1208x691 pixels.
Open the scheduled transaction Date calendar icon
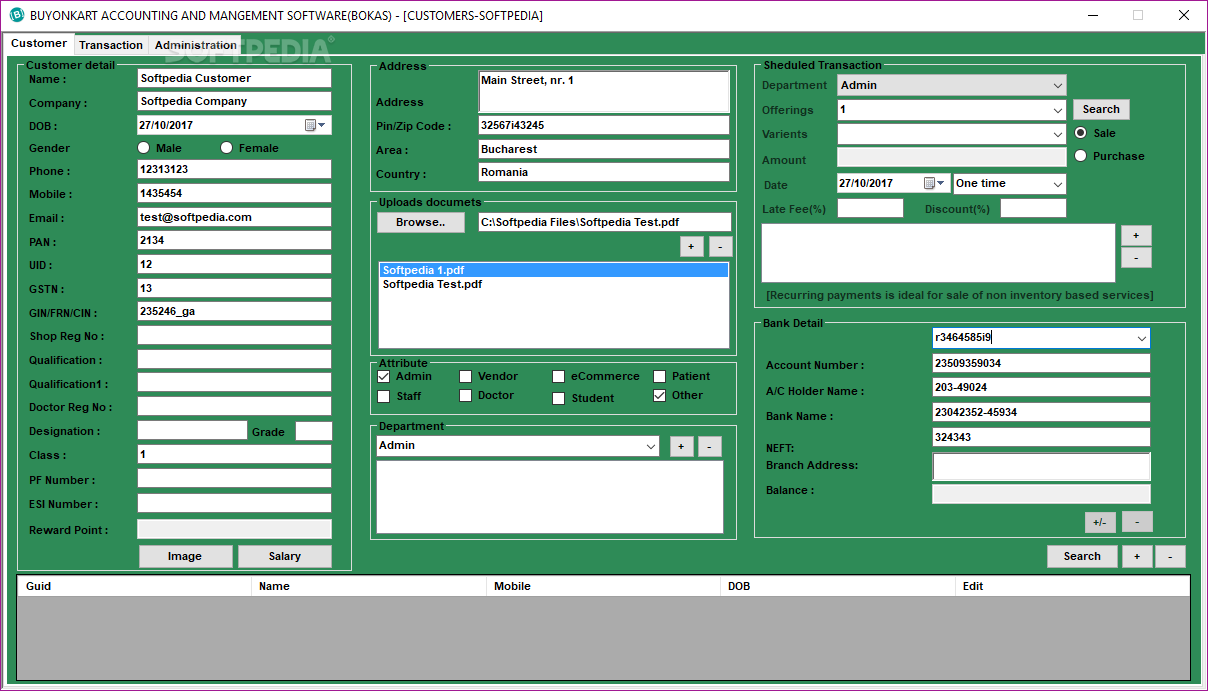[930, 183]
